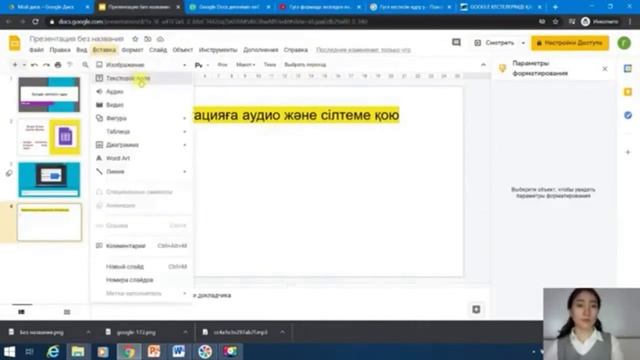The image size is (640, 360).
Task: Open the Правка menu
Action: pyautogui.click(x=60, y=50)
